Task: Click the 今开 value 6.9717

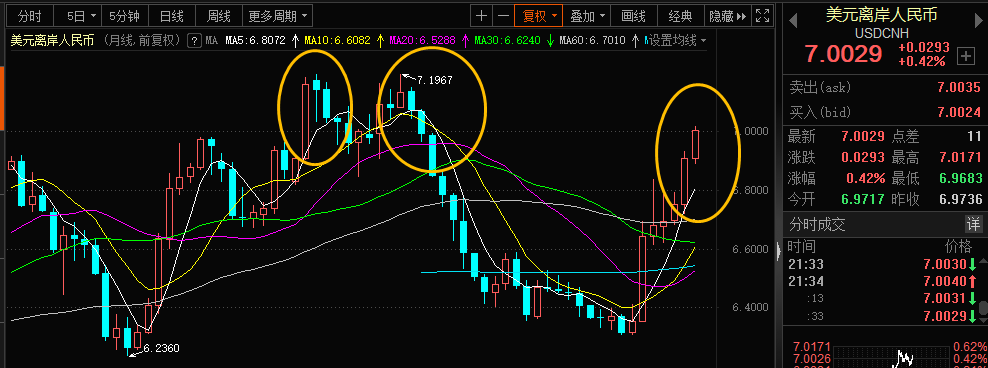Action: [x=863, y=199]
